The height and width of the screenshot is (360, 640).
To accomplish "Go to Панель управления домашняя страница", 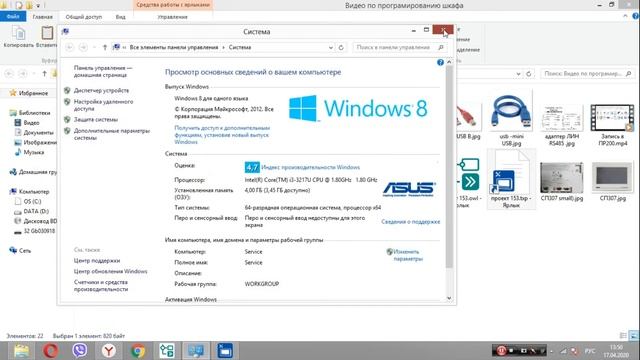I will pos(103,71).
